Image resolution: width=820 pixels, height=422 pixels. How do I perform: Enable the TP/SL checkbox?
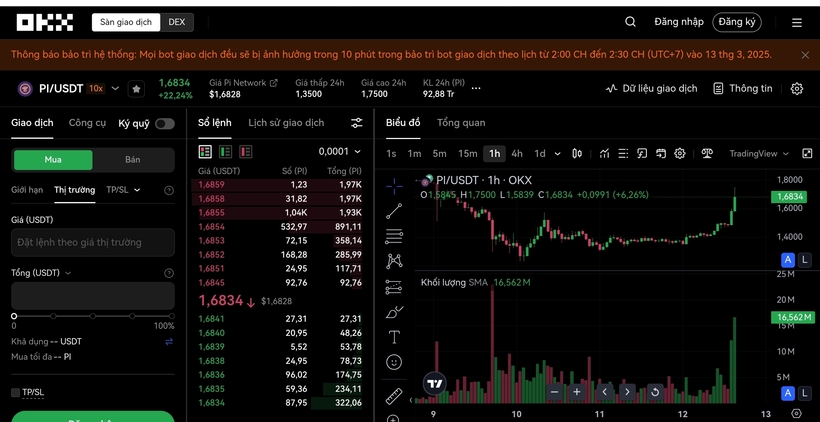point(16,392)
